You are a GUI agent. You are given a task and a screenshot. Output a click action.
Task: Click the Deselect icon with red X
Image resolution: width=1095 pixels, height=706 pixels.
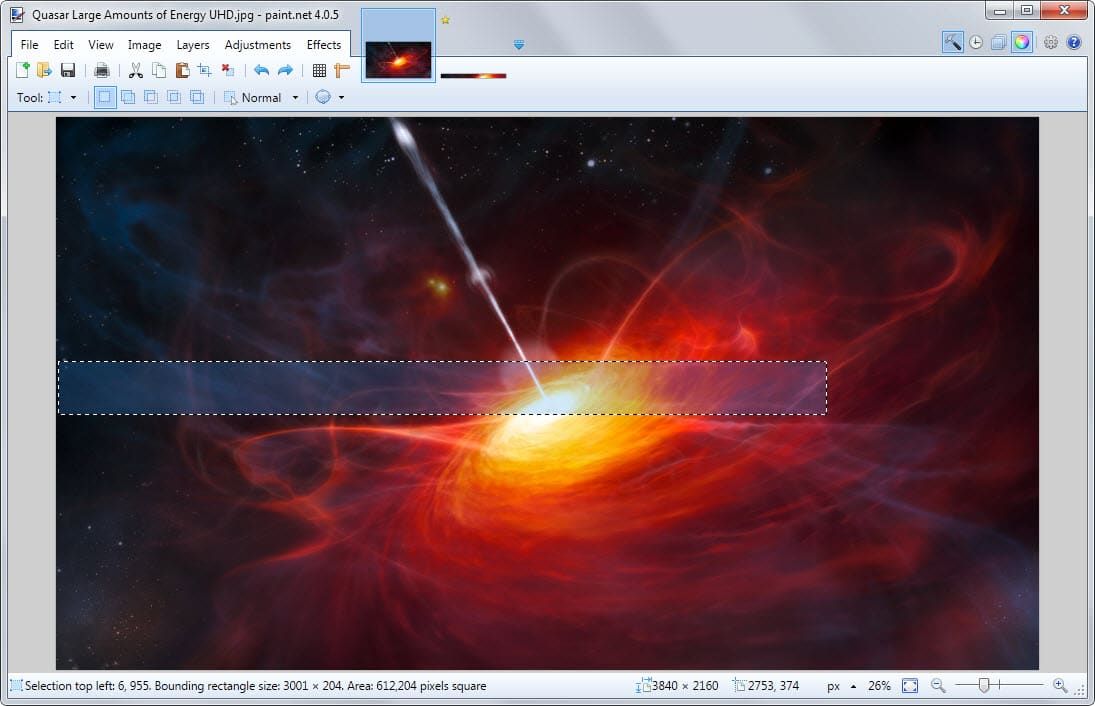(x=228, y=70)
